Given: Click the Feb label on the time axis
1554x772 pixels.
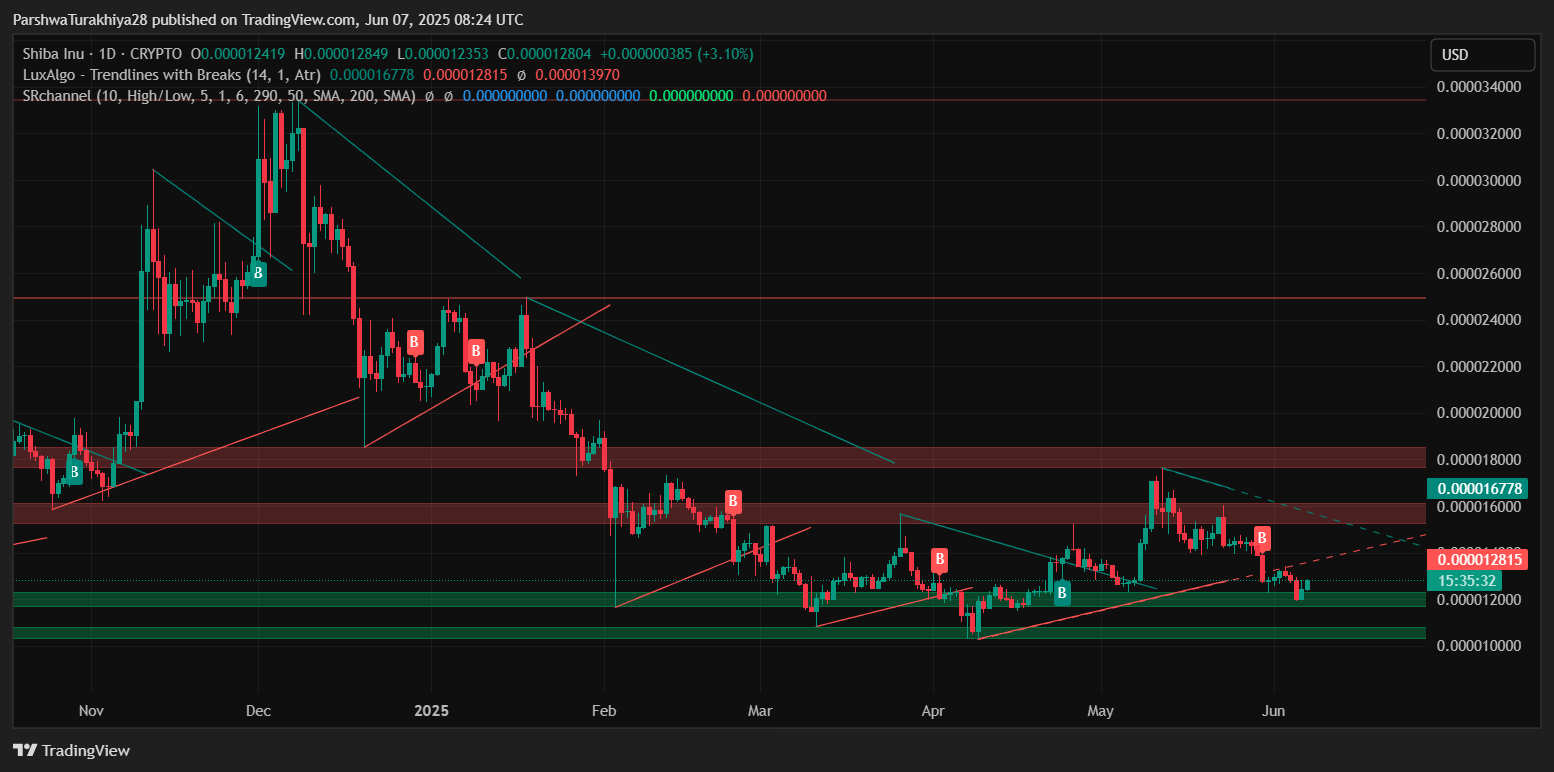Looking at the screenshot, I should point(603,711).
